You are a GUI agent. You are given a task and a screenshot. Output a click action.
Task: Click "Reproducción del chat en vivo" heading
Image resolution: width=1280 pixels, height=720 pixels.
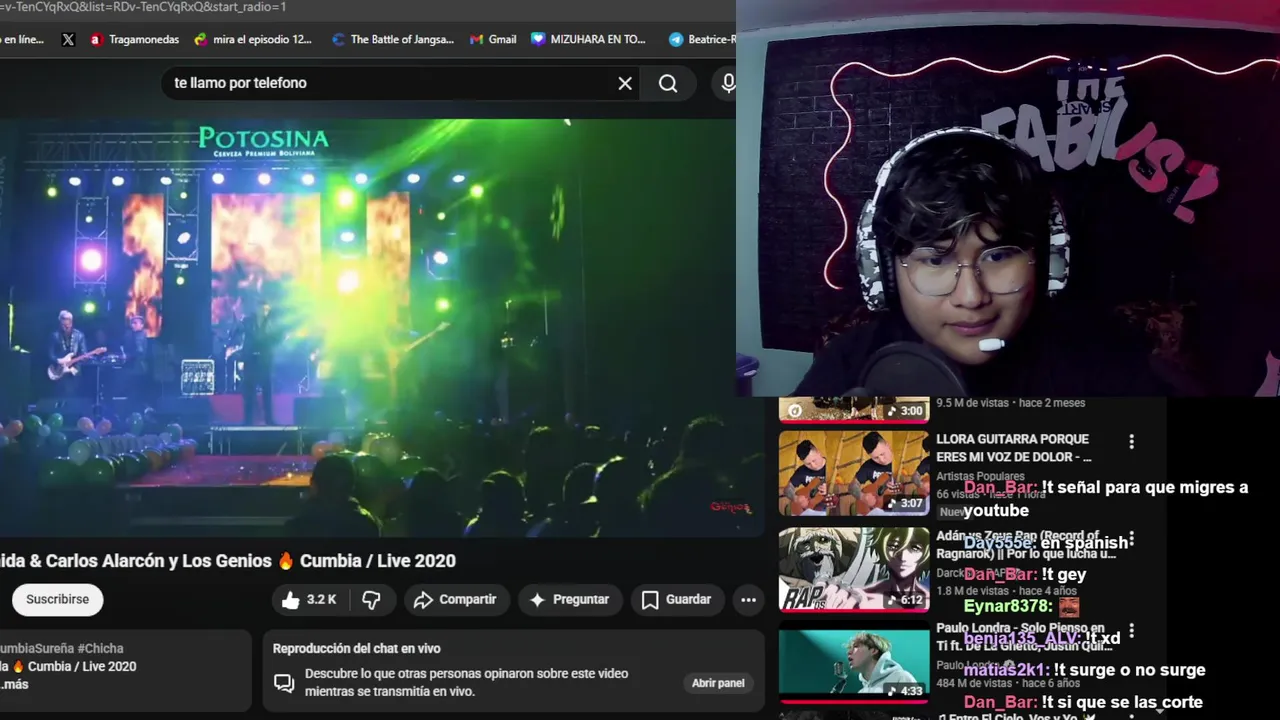coord(357,649)
